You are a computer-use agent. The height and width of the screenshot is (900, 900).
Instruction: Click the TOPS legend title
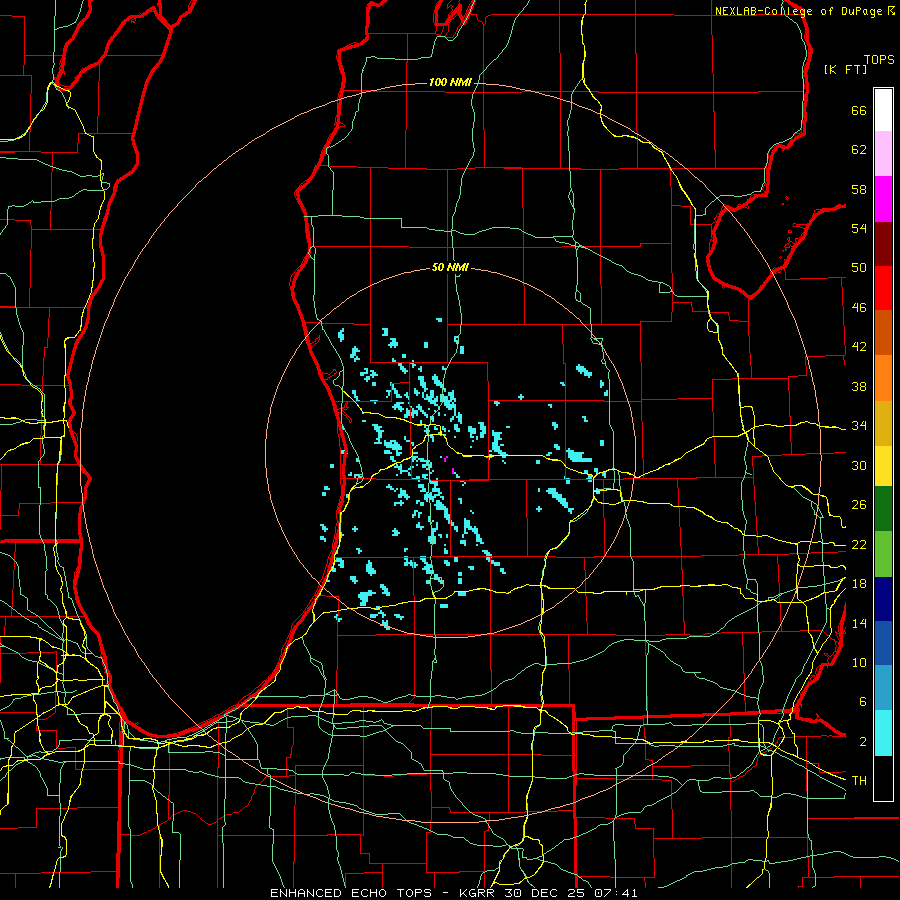(x=879, y=60)
